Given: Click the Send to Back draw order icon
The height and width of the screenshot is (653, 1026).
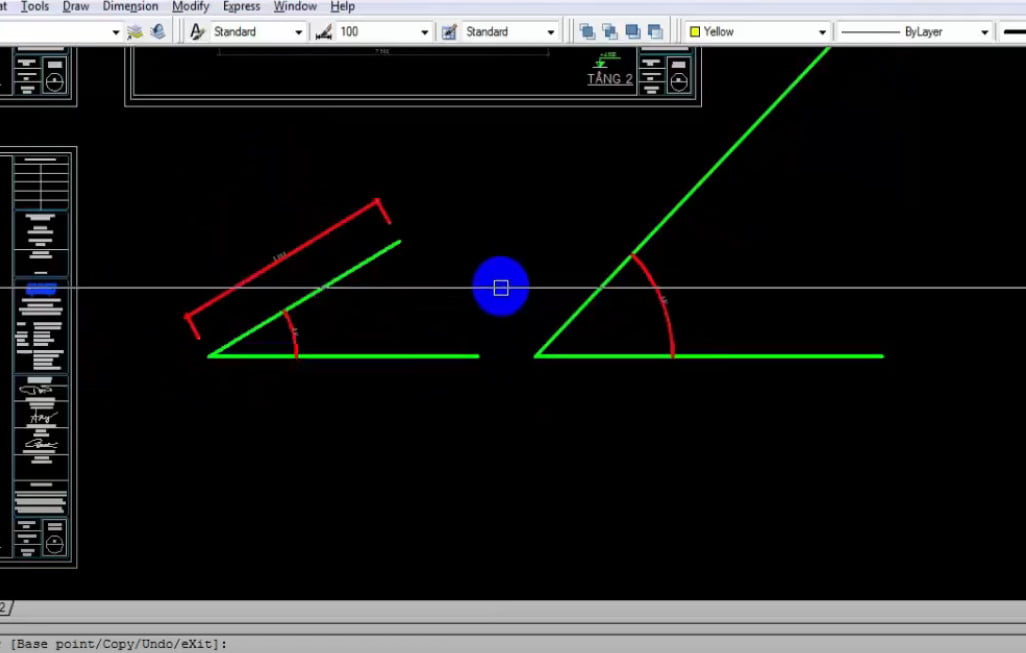Looking at the screenshot, I should [x=610, y=31].
